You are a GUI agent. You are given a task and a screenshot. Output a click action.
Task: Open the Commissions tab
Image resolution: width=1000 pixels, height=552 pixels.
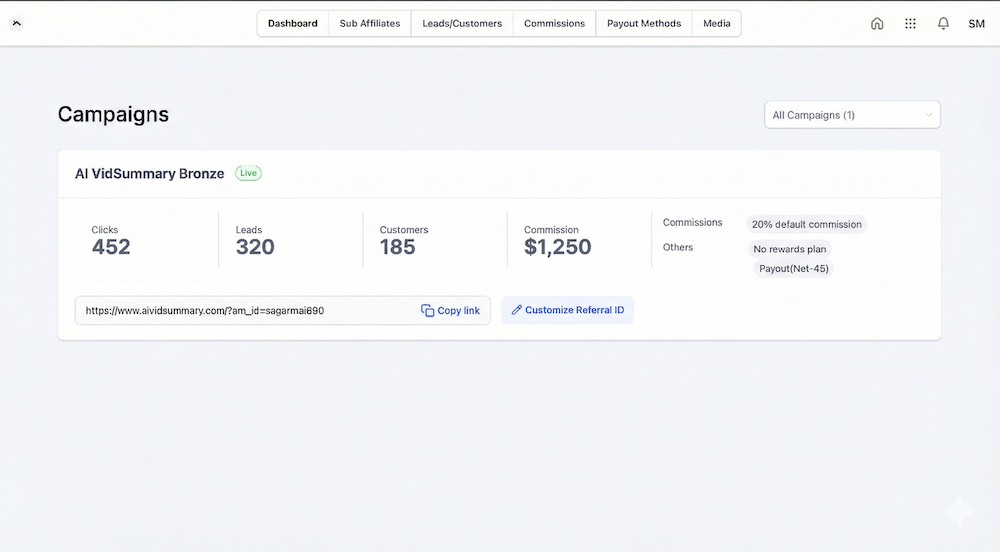click(554, 24)
